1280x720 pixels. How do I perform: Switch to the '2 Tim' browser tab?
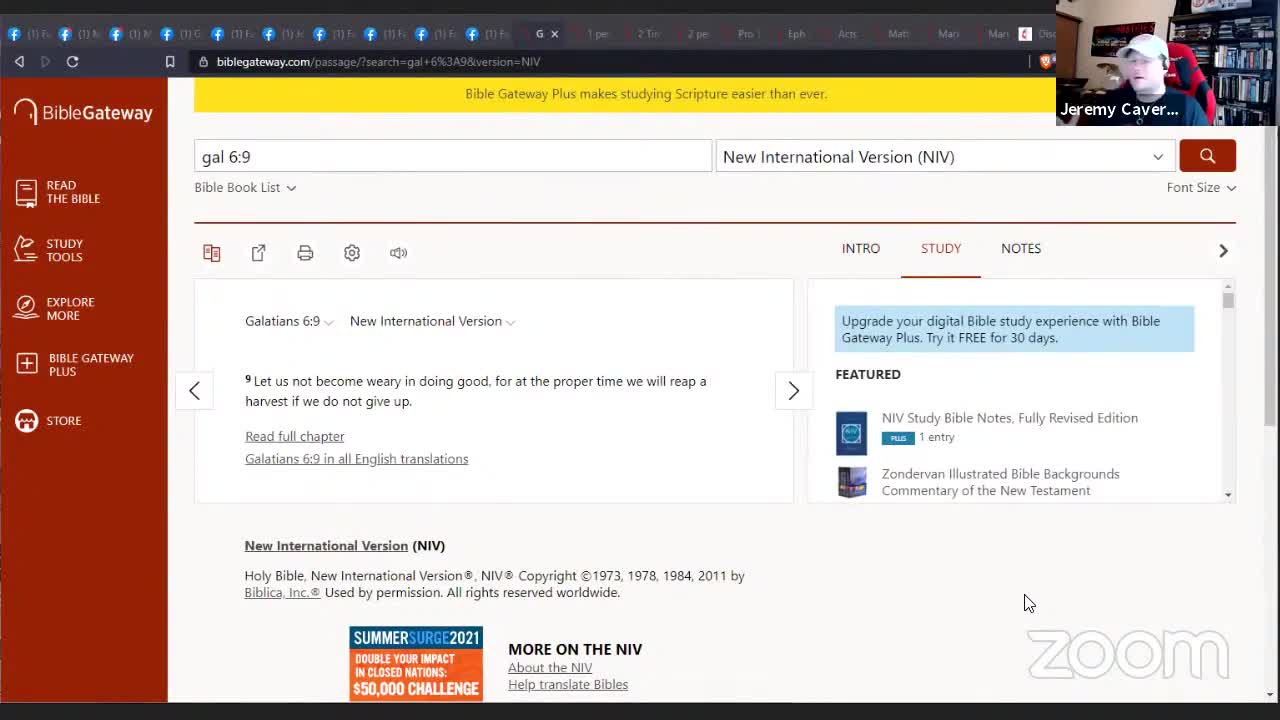[649, 34]
